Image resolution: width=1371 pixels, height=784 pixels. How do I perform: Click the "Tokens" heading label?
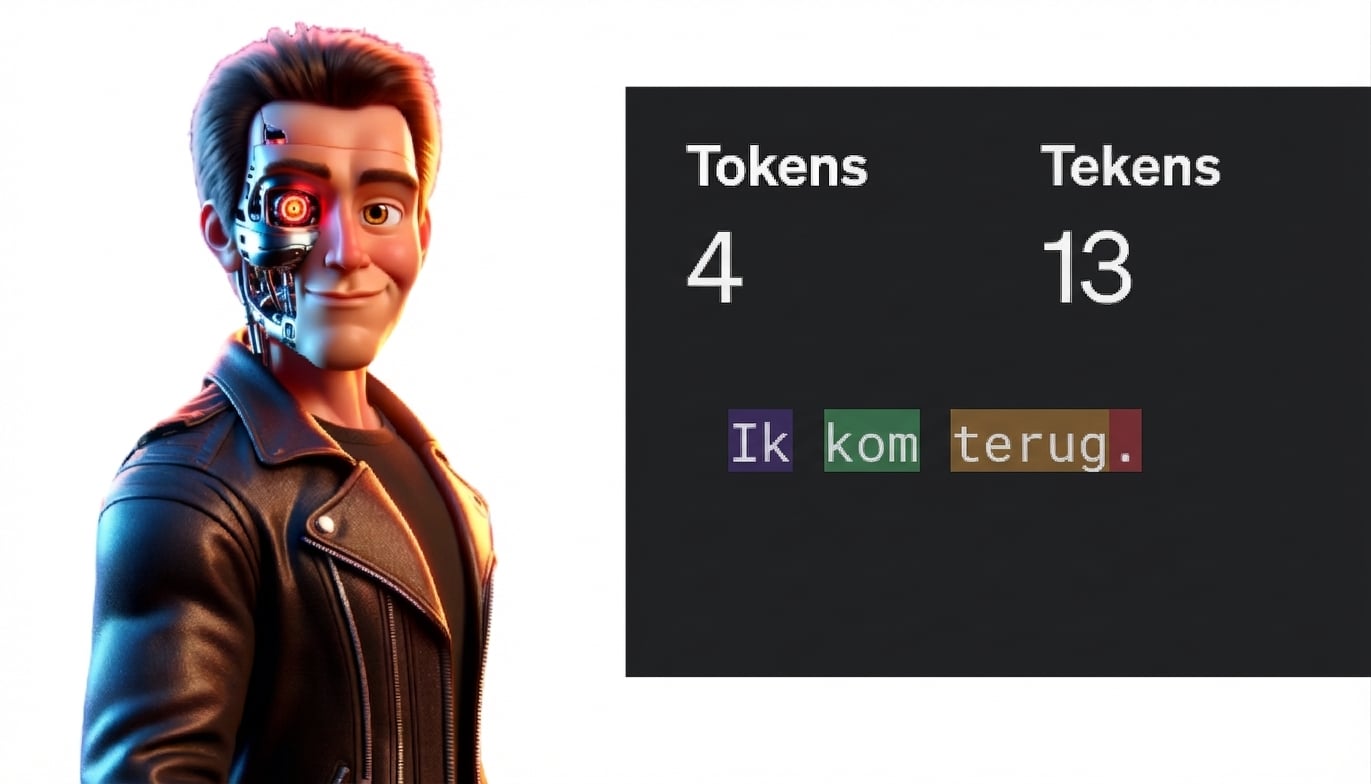tap(777, 166)
